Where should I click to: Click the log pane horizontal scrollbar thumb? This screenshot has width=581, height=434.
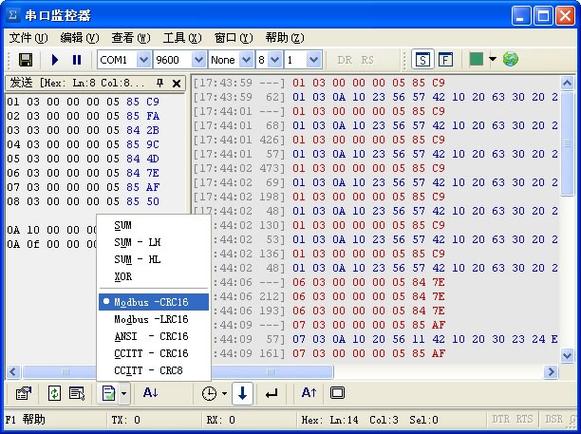[x=272, y=371]
